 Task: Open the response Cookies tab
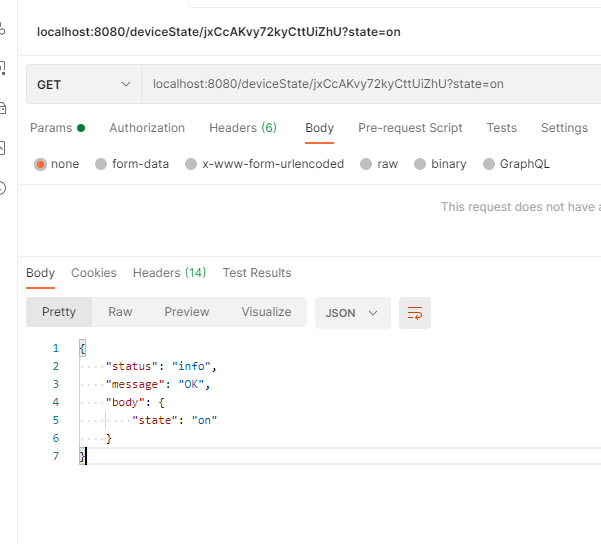click(94, 273)
